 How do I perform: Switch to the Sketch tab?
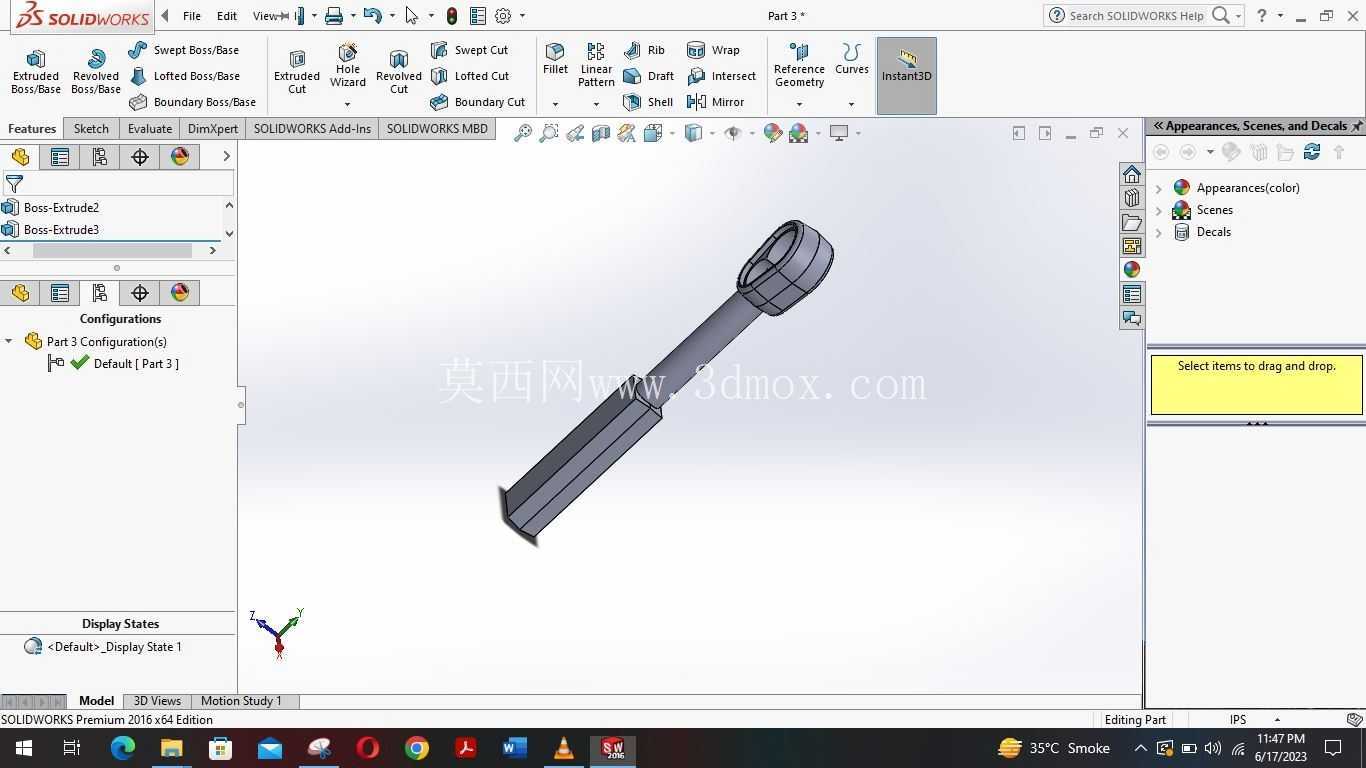[91, 129]
